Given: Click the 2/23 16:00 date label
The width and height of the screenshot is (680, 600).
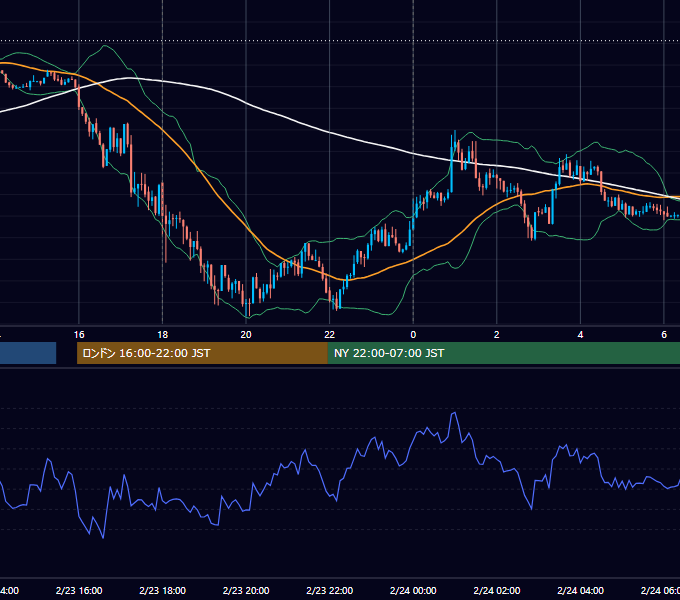Looking at the screenshot, I should 79,590.
